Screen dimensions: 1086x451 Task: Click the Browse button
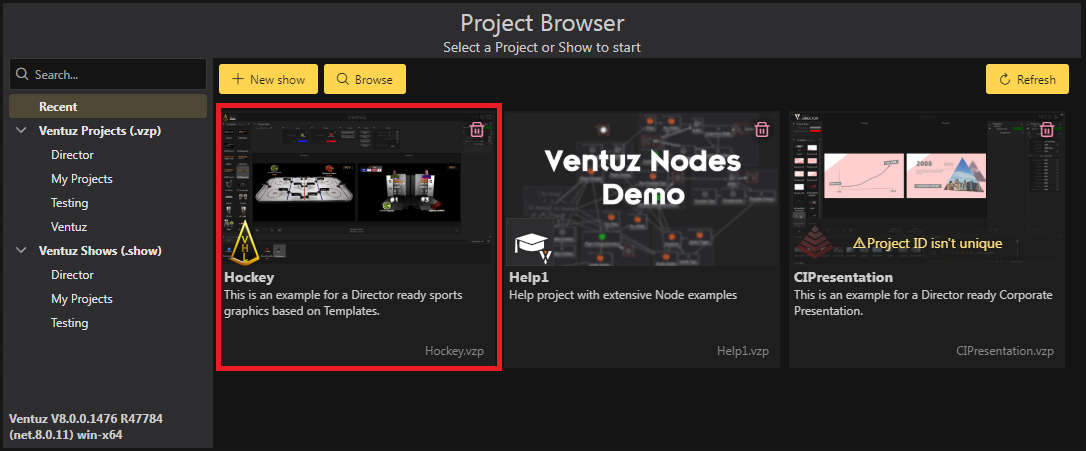365,79
